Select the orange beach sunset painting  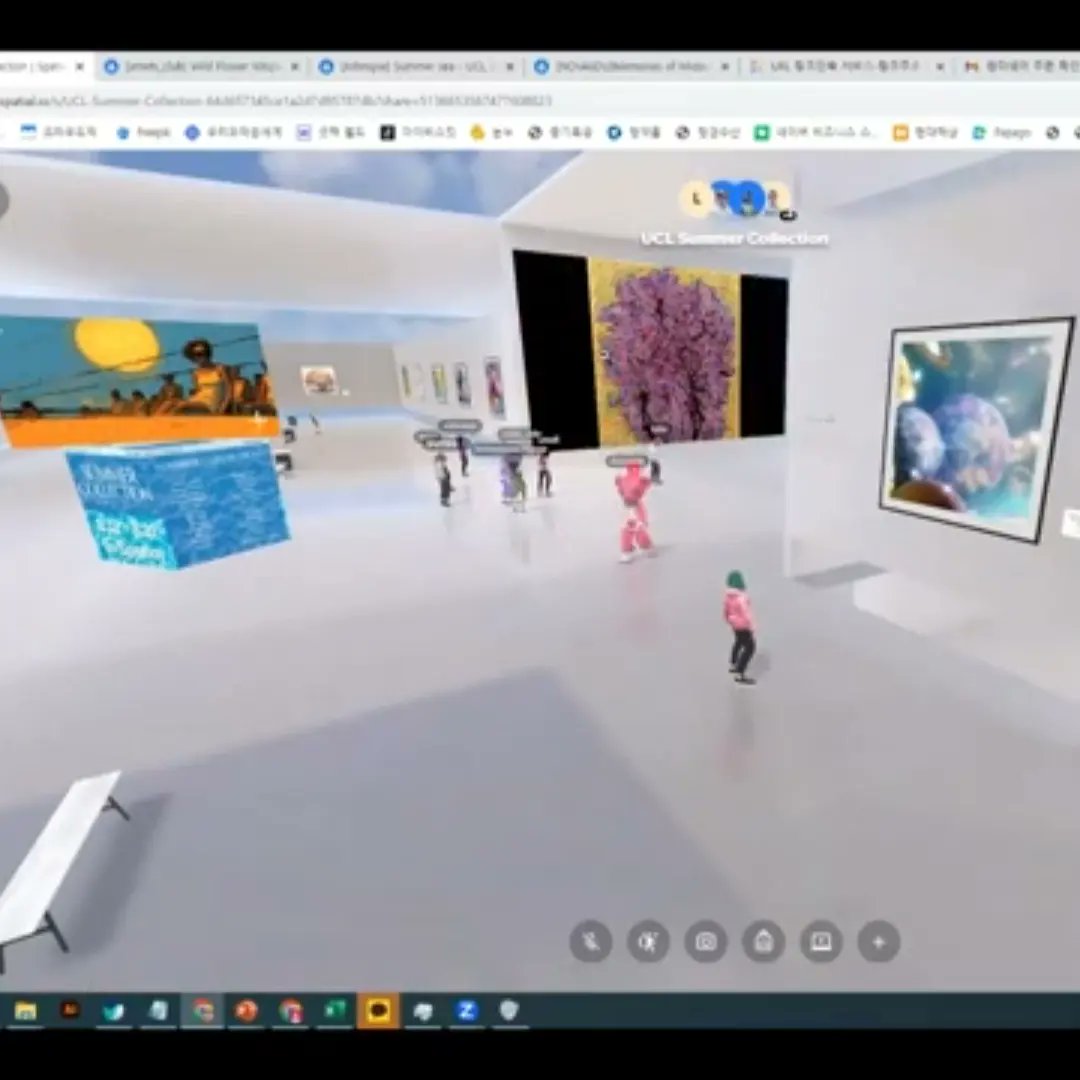pyautogui.click(x=138, y=380)
